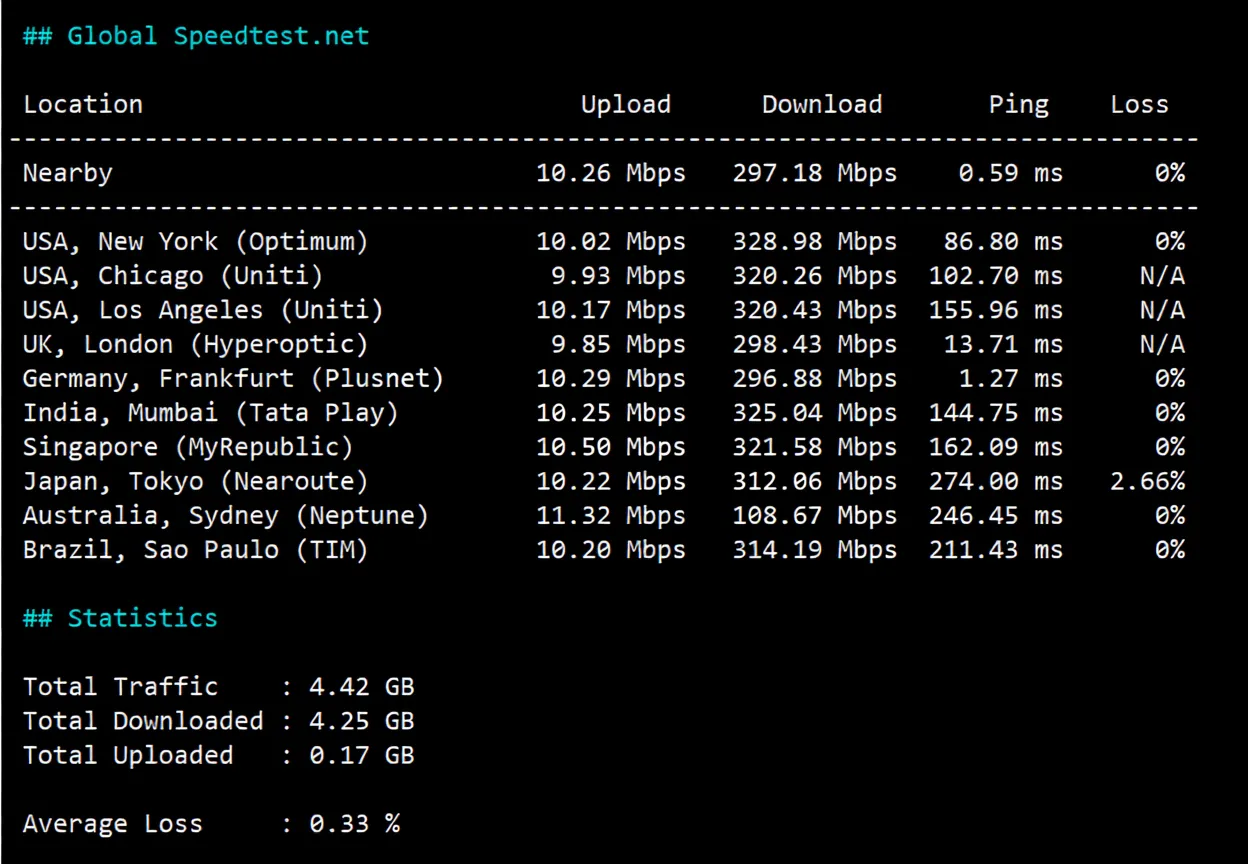The image size is (1248, 864).
Task: Click 'UK, London (Hyperoptic)' row label
Action: (x=196, y=344)
